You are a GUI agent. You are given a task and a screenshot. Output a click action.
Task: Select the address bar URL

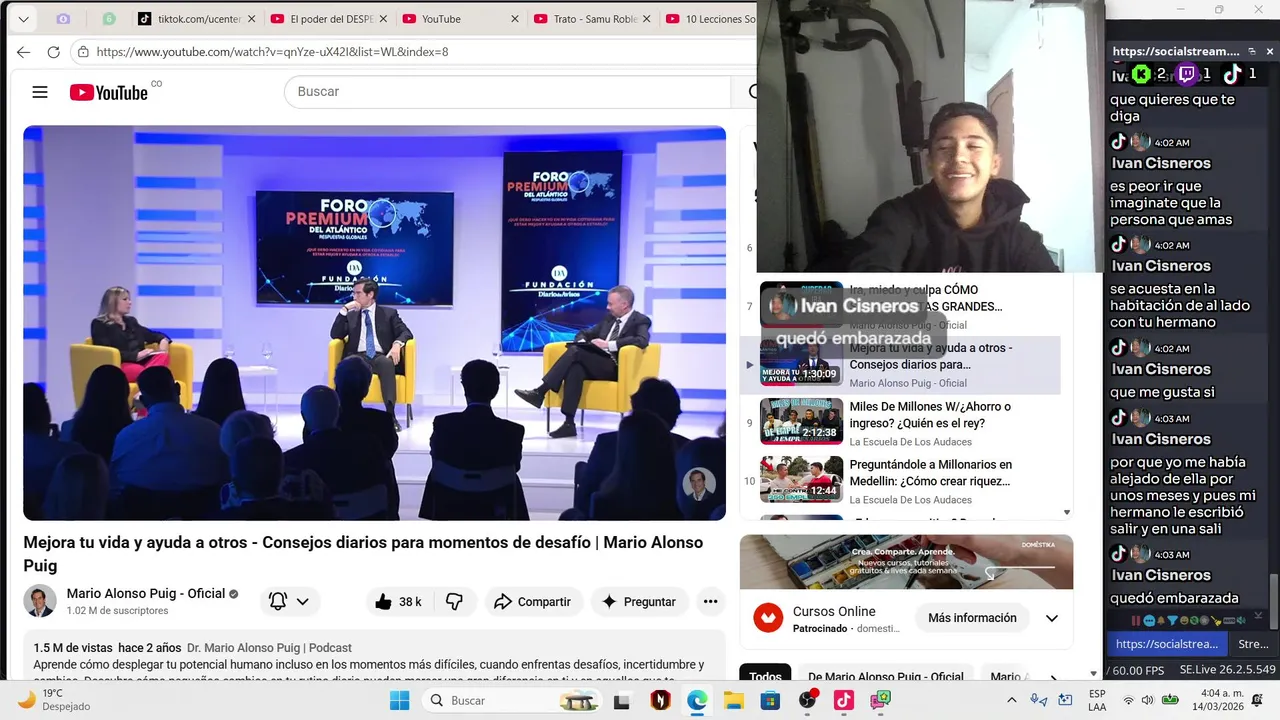click(272, 52)
